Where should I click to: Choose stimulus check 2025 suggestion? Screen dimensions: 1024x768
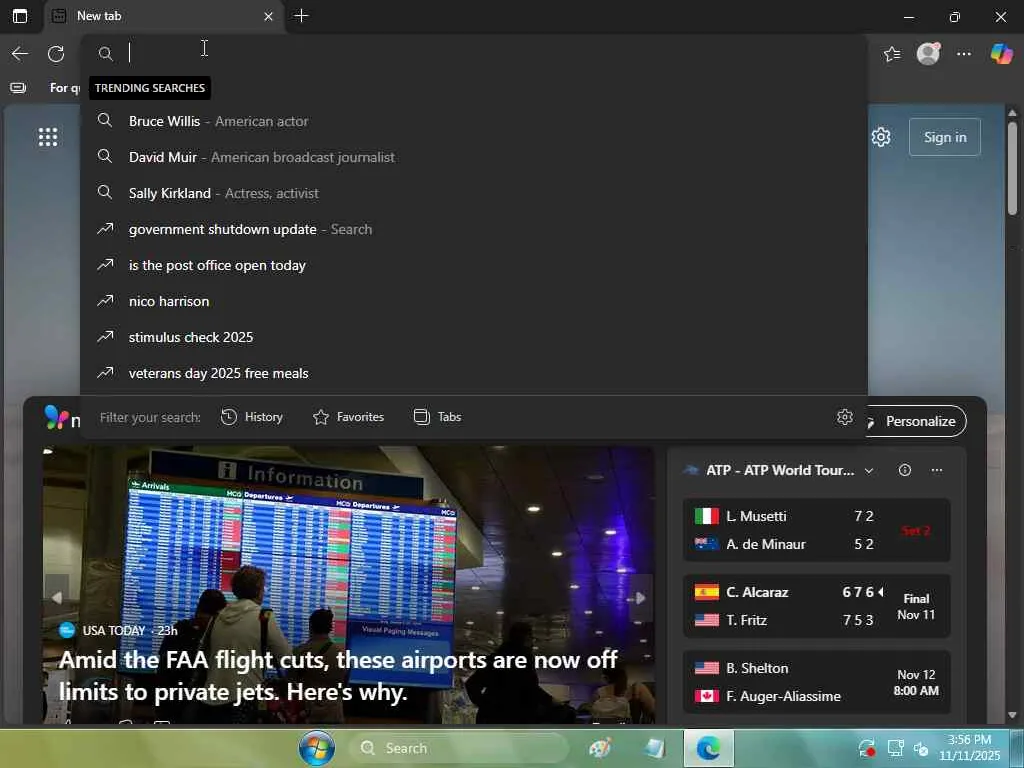474,336
